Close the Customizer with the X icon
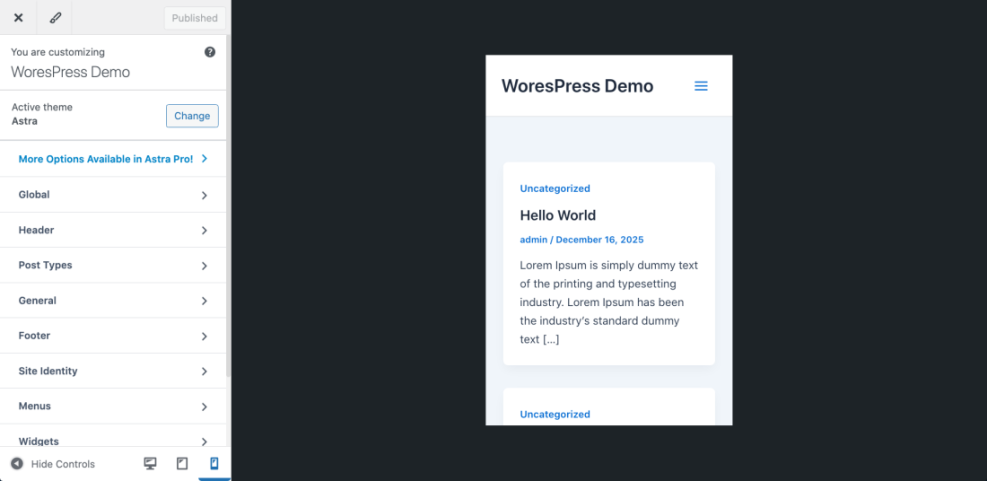The width and height of the screenshot is (987, 481). click(18, 18)
